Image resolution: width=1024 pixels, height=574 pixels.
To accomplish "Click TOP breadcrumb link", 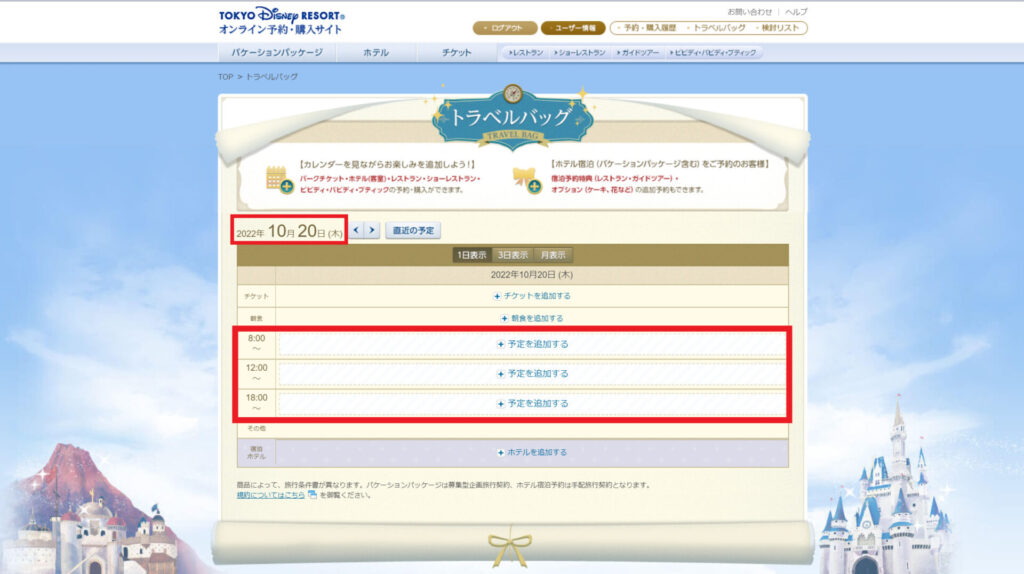I will pyautogui.click(x=225, y=77).
